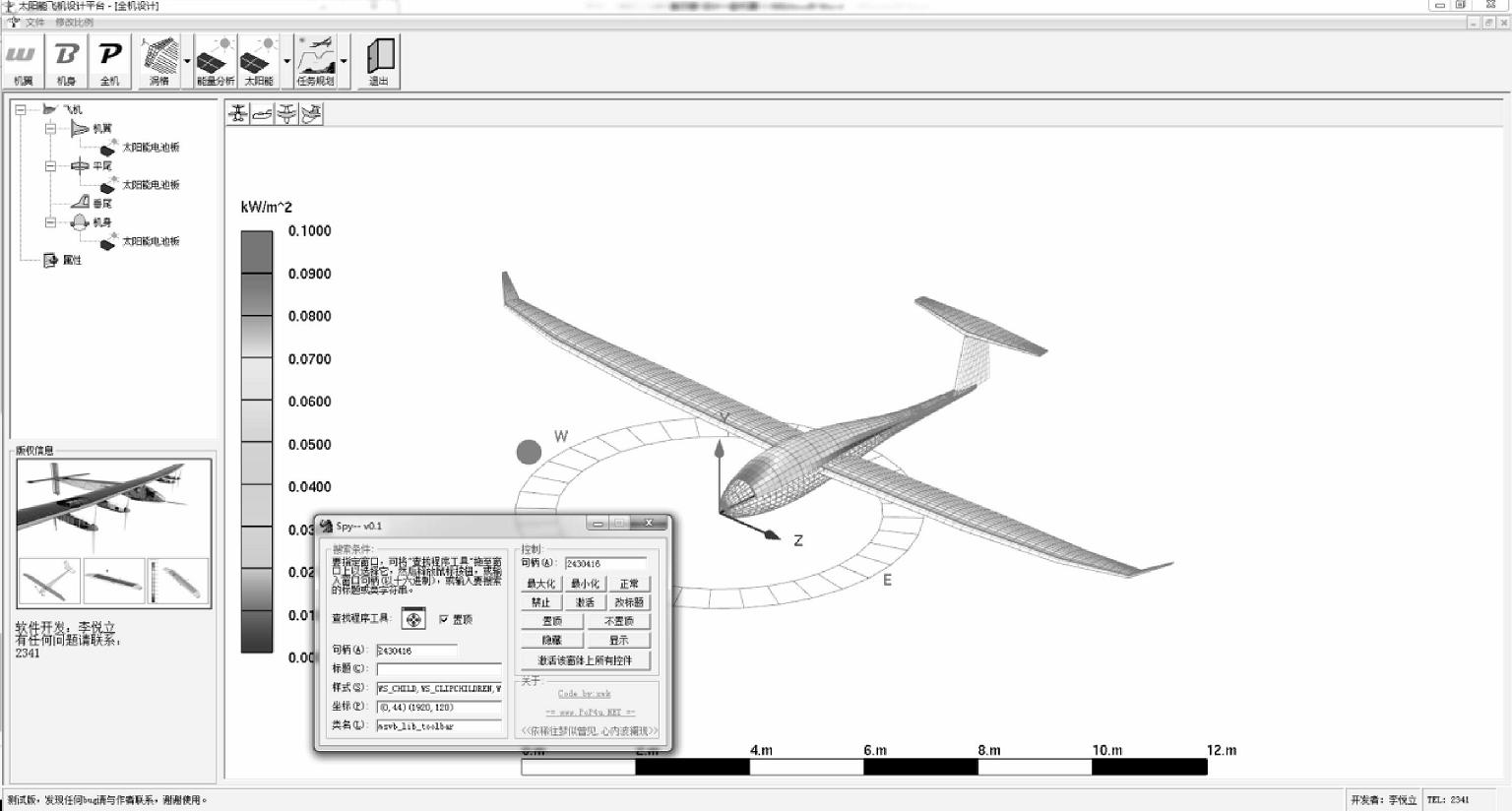Screen dimensions: 1512x811
Task: Open the dropdown arrow beside 任务规划
Action: tap(344, 62)
